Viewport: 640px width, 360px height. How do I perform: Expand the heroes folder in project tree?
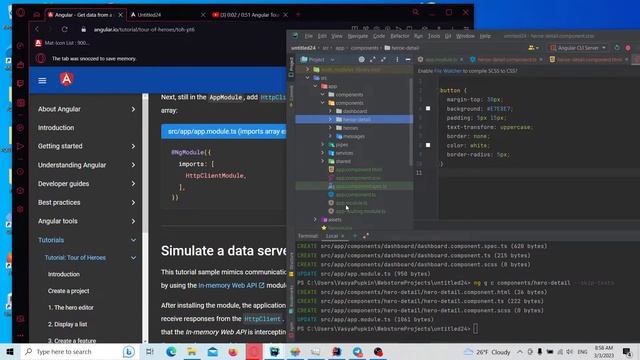pyautogui.click(x=330, y=128)
